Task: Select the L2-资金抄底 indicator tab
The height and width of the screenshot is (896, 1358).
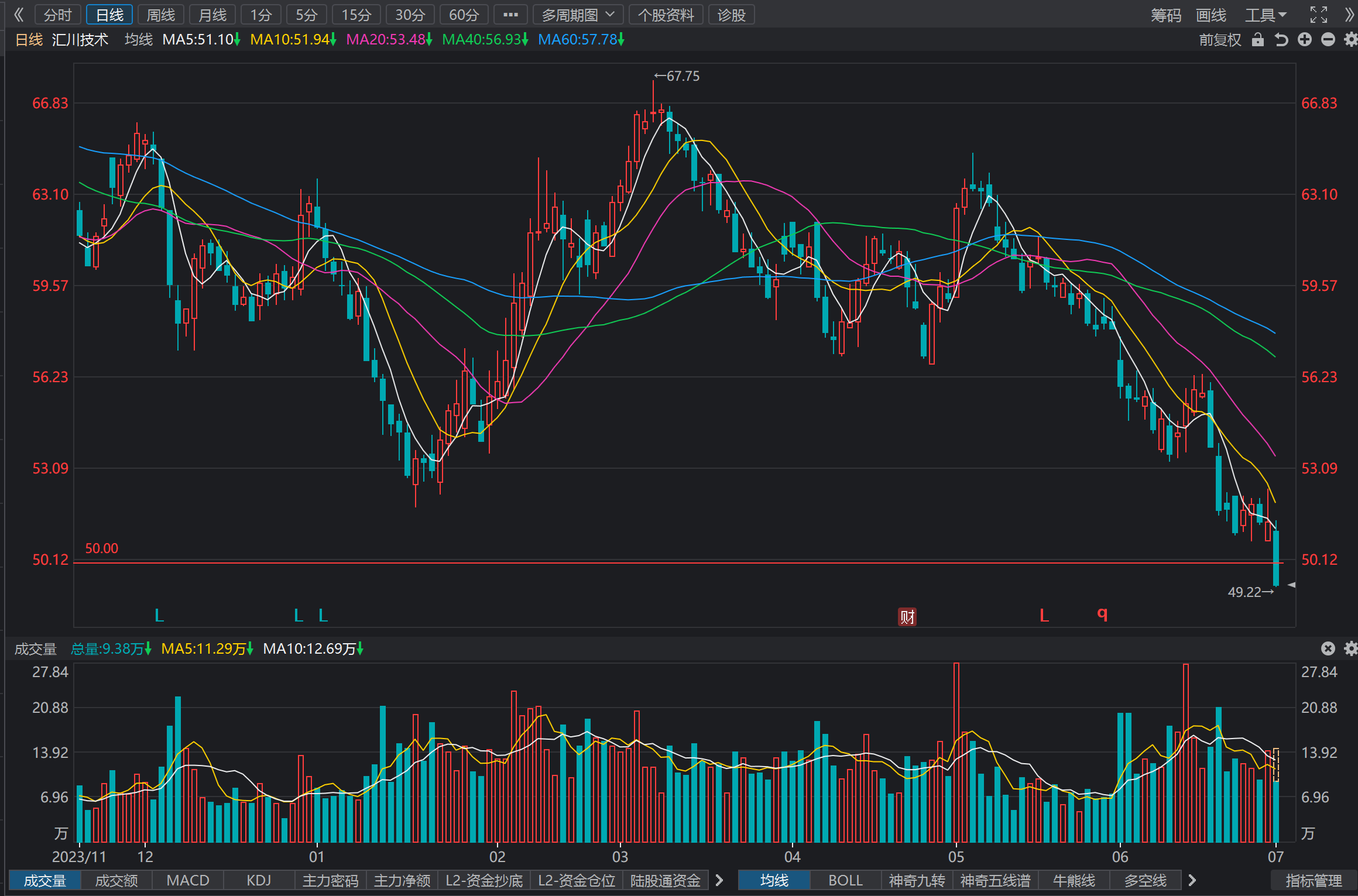Action: (484, 880)
